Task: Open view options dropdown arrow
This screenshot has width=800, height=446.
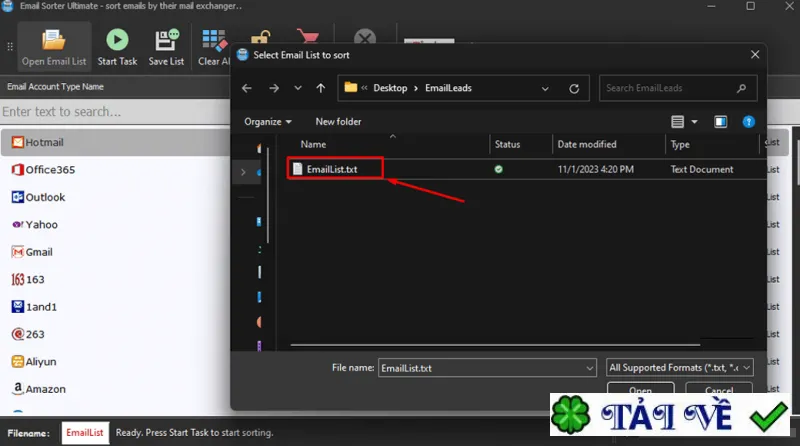Action: (694, 121)
